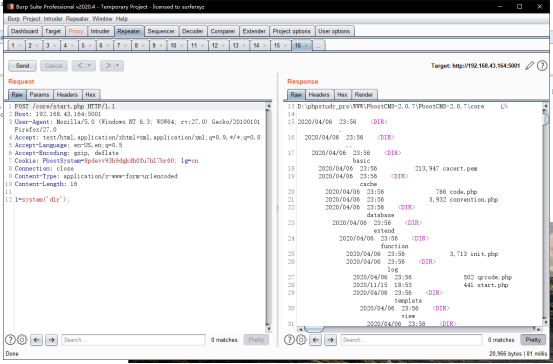This screenshot has width=553, height=364.
Task: Open the history forward dropdown arrow
Action: [117, 66]
